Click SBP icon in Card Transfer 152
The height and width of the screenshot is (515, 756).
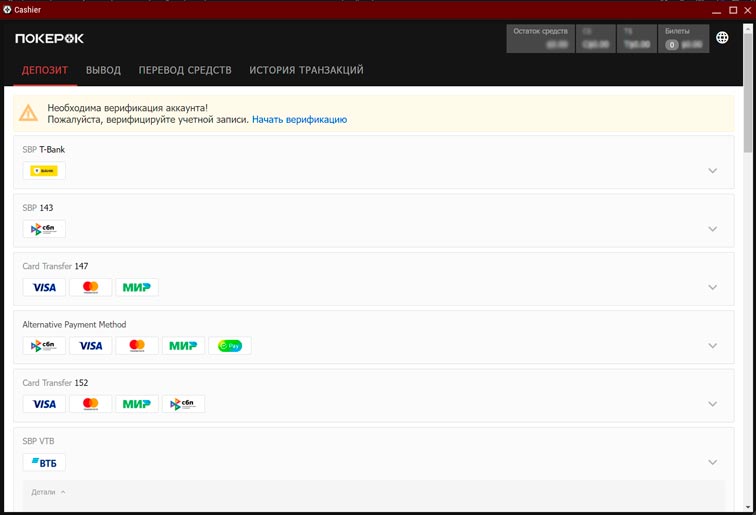tap(183, 404)
